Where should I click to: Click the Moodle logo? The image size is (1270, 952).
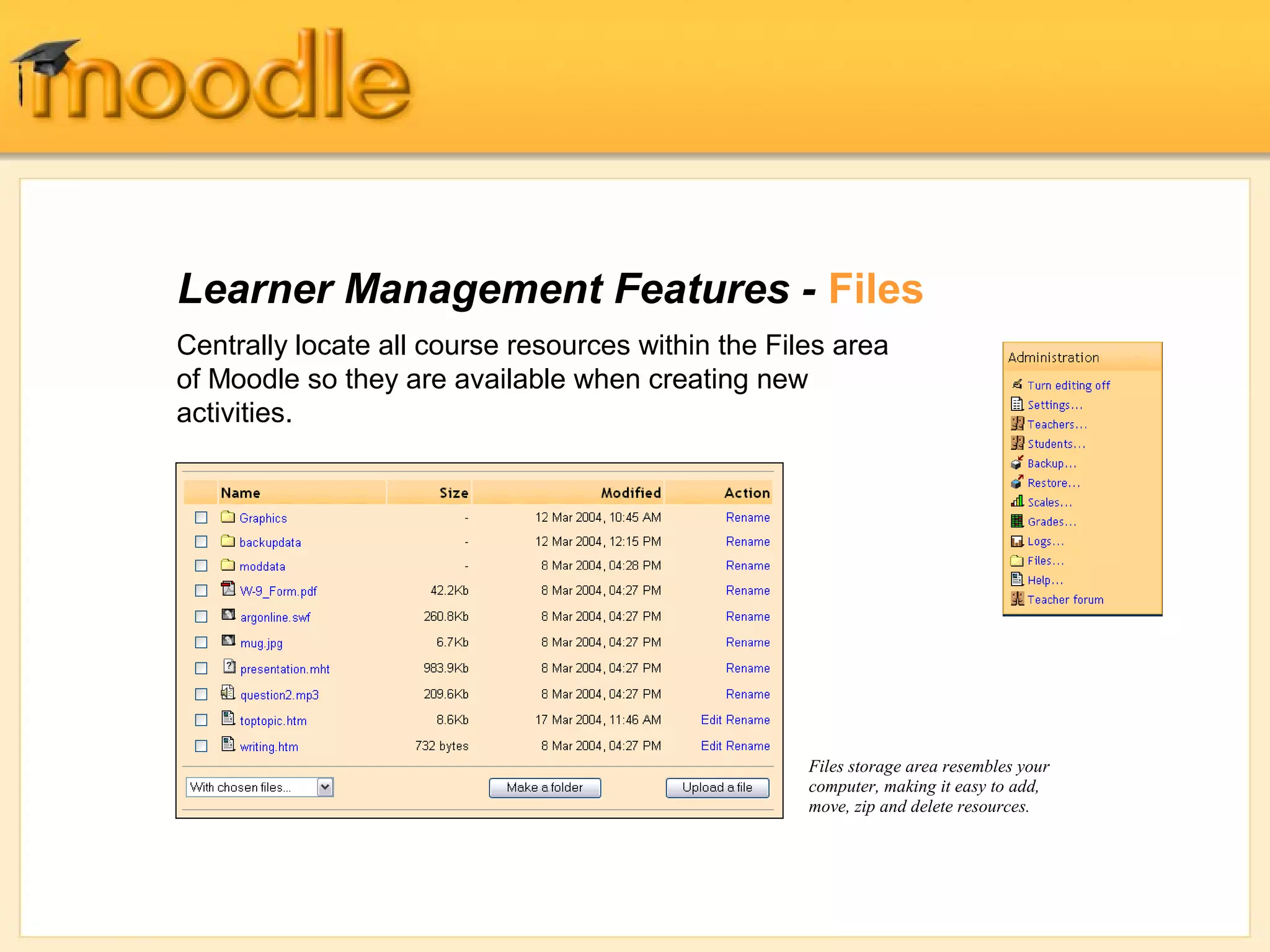coord(211,74)
